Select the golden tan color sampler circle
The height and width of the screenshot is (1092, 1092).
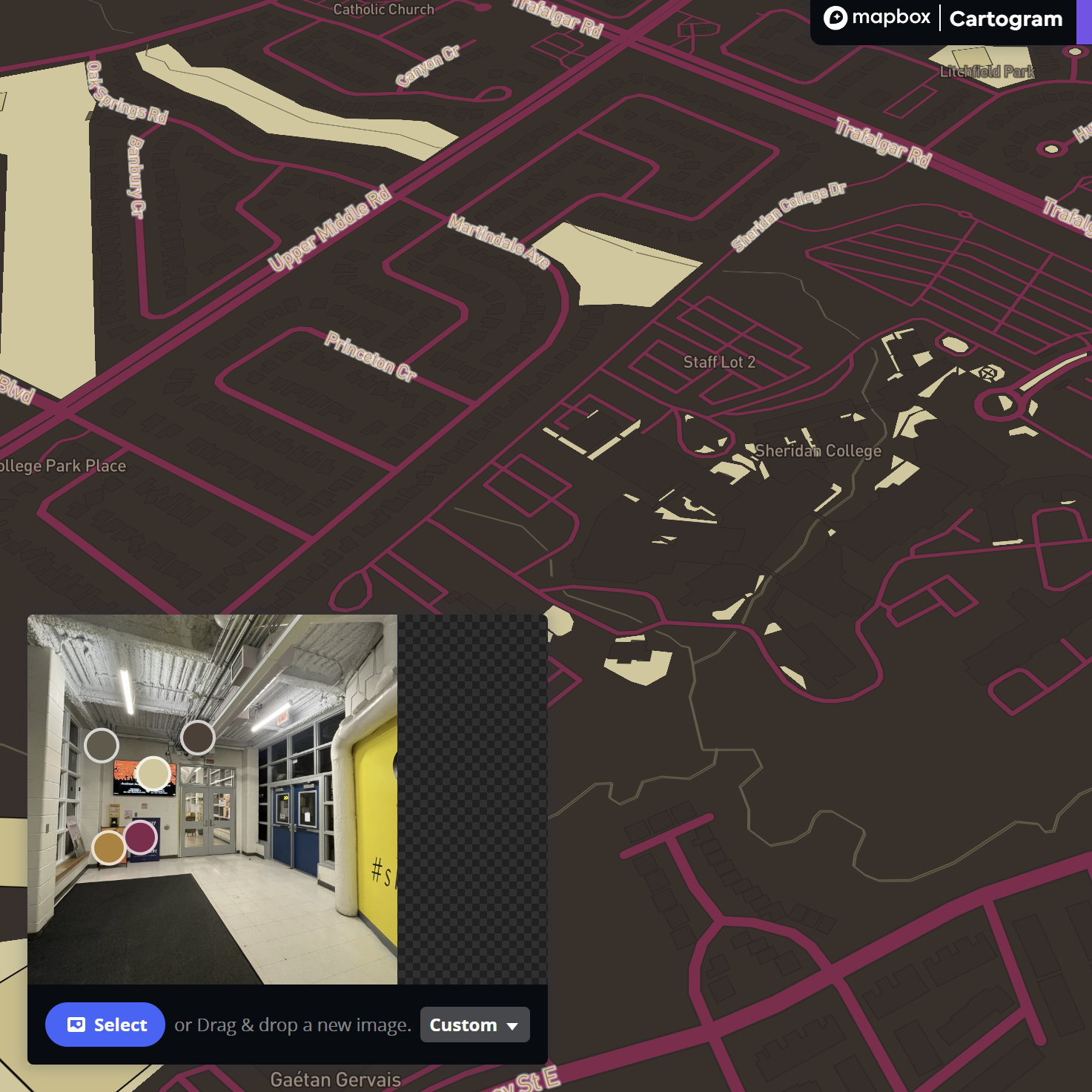[109, 847]
